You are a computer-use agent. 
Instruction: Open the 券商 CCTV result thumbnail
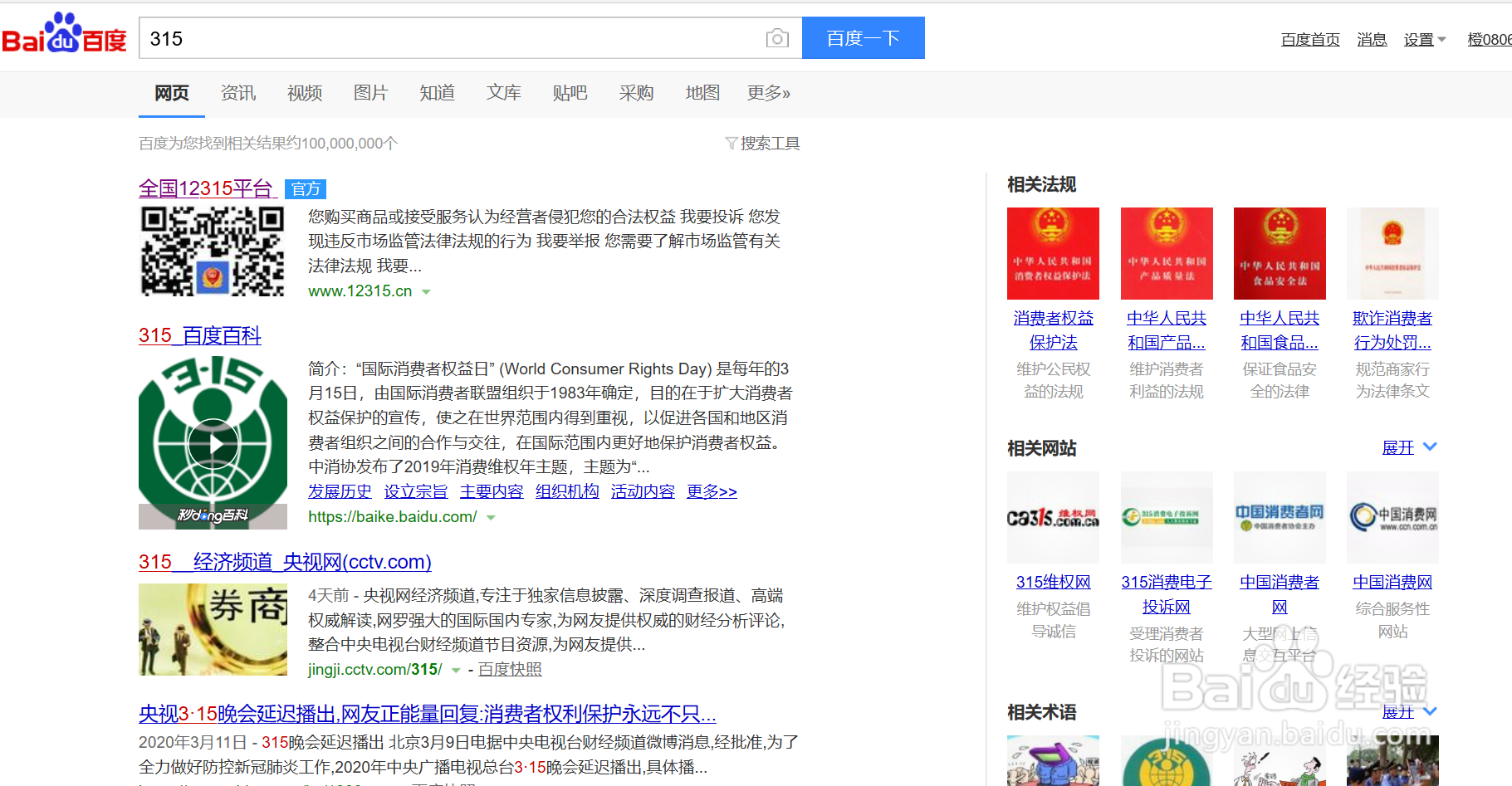point(213,629)
